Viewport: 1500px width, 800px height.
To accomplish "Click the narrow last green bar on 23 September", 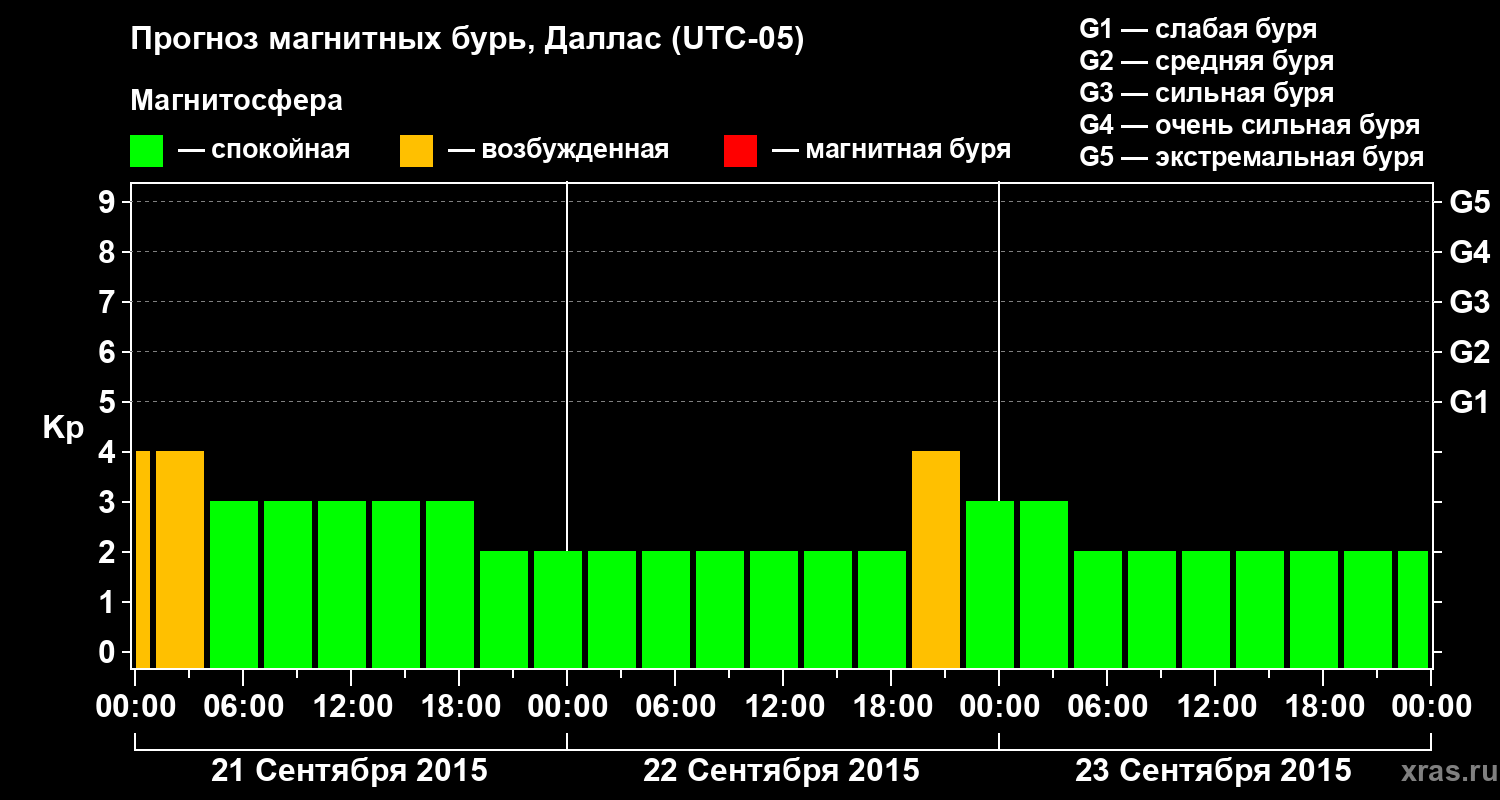I will click(1413, 609).
